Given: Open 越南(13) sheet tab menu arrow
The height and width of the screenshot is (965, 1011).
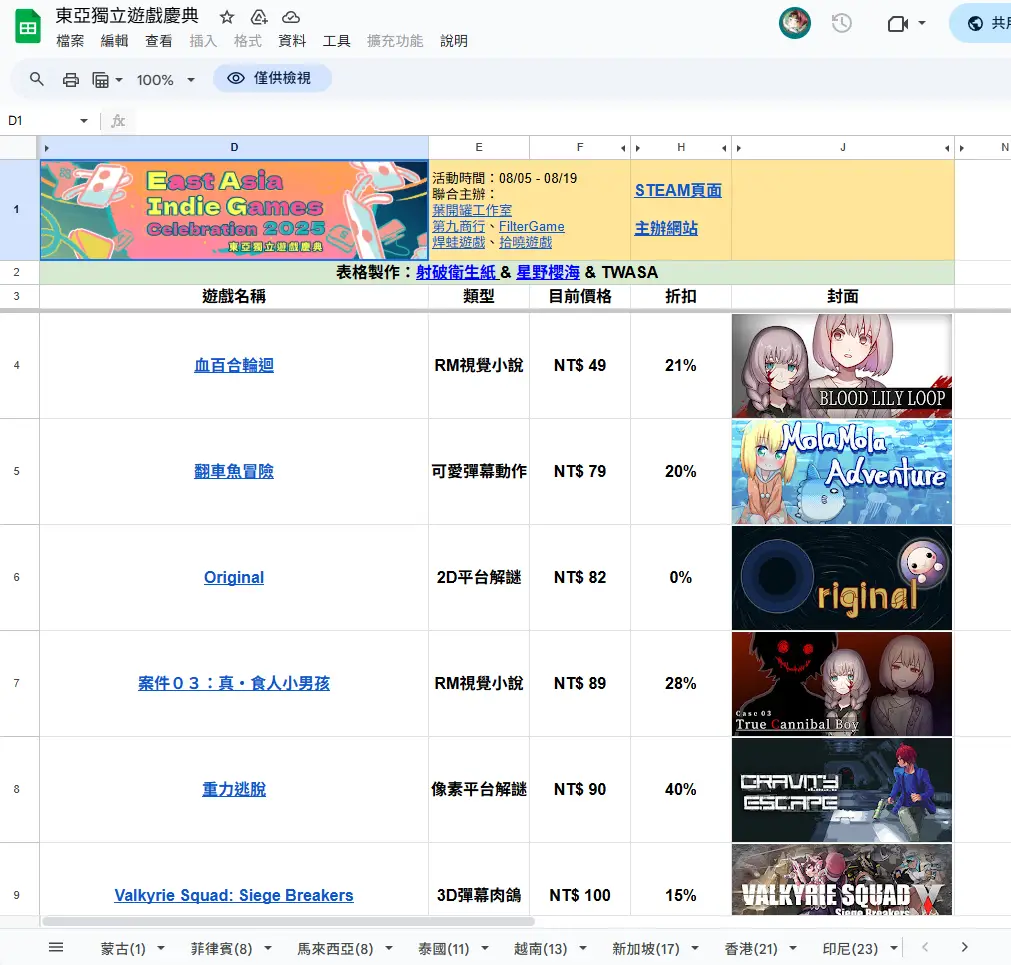Looking at the screenshot, I should (583, 948).
